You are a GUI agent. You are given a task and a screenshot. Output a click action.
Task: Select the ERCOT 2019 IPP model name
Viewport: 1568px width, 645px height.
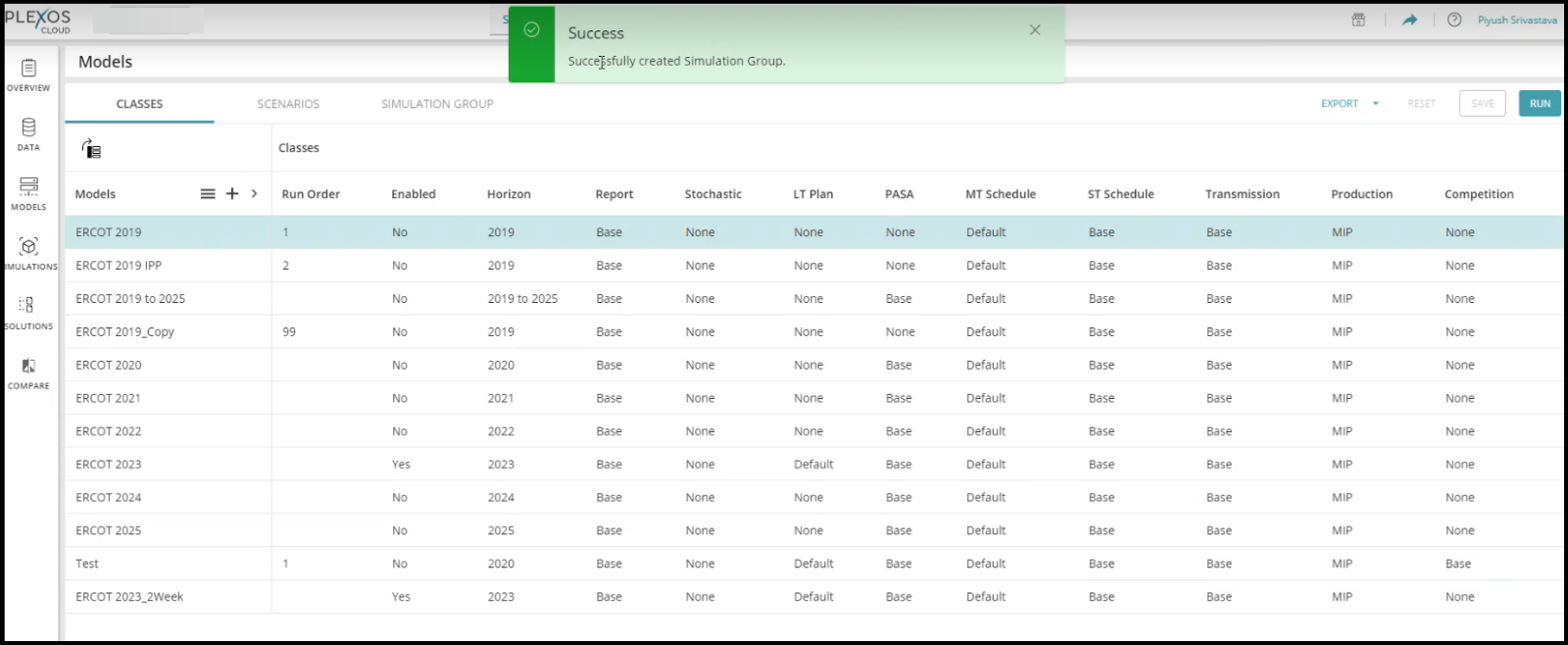pos(119,266)
